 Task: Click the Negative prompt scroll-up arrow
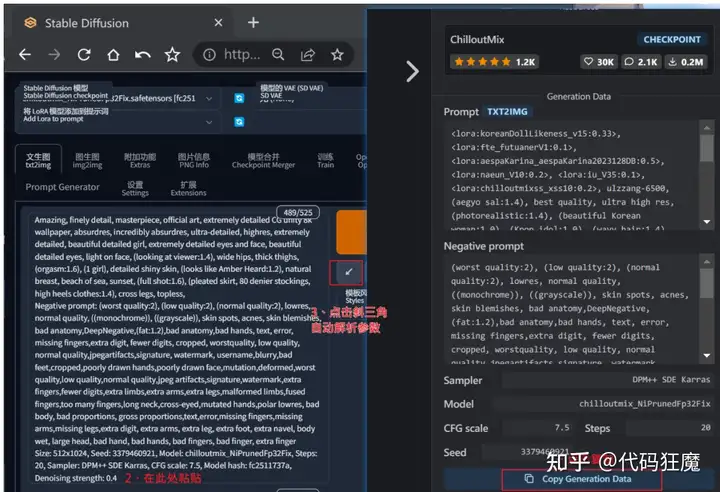(707, 261)
